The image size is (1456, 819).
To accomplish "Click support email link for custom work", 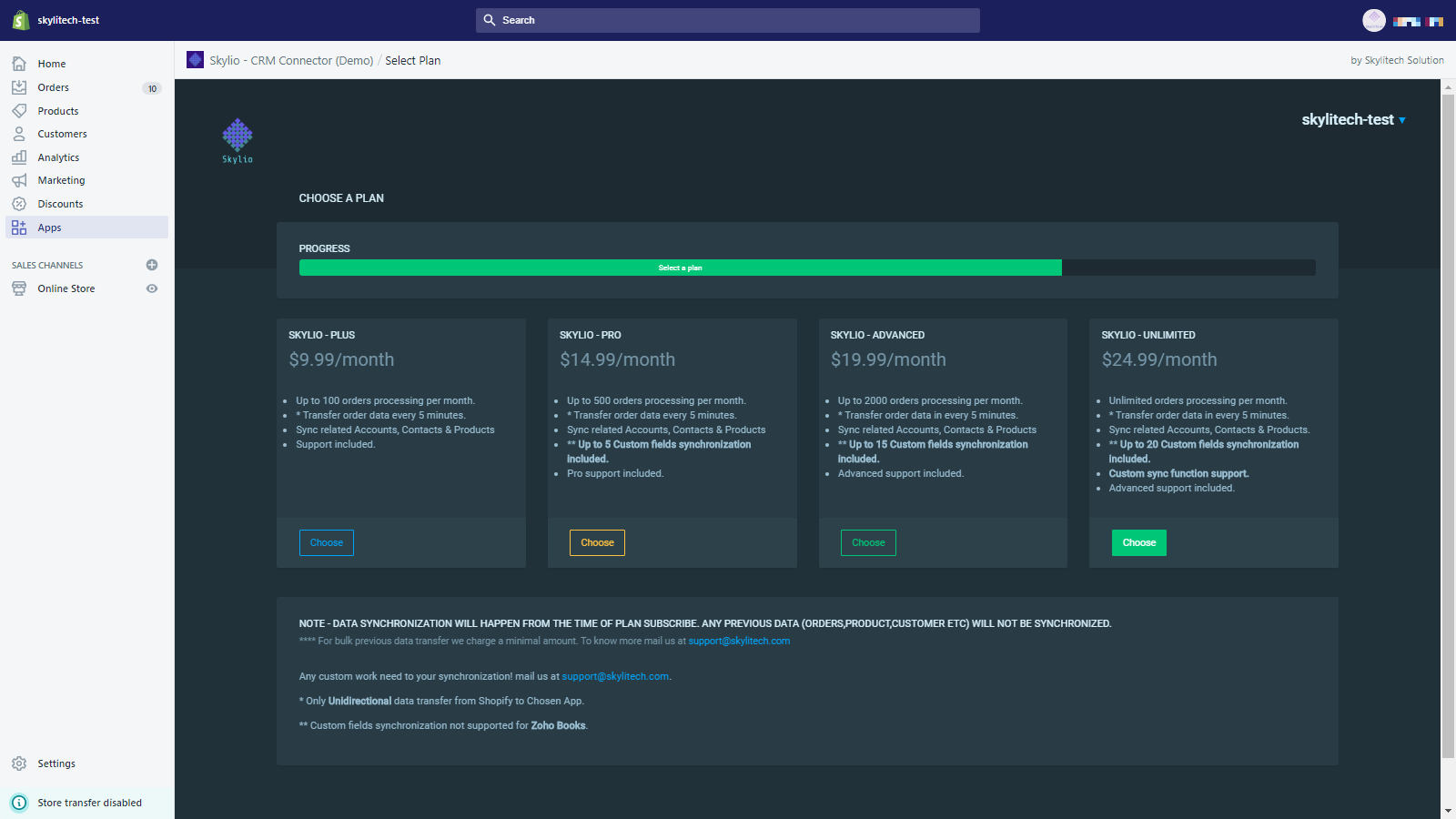I will pyautogui.click(x=615, y=676).
